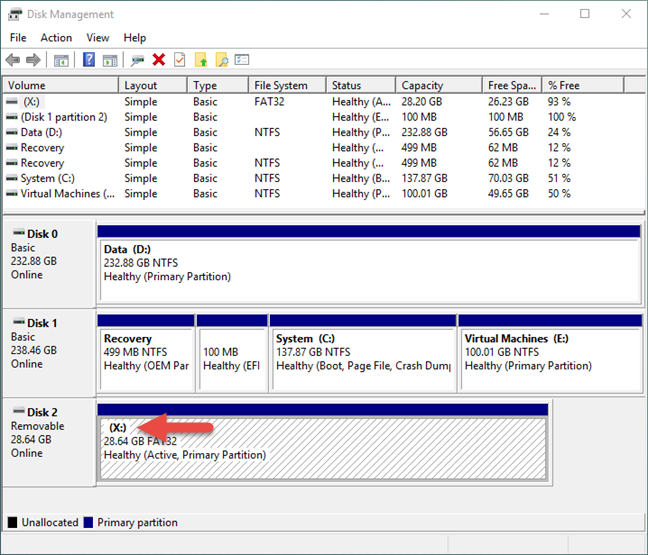The image size is (648, 555).
Task: Sort by the Capacity column header
Action: pyautogui.click(x=439, y=85)
